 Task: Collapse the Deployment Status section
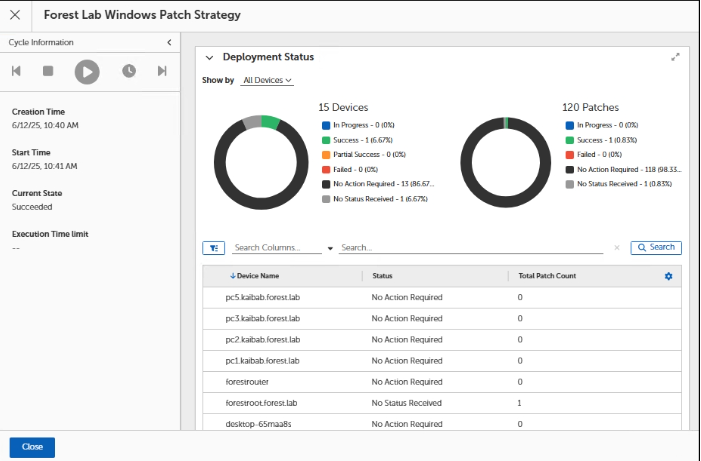(209, 58)
